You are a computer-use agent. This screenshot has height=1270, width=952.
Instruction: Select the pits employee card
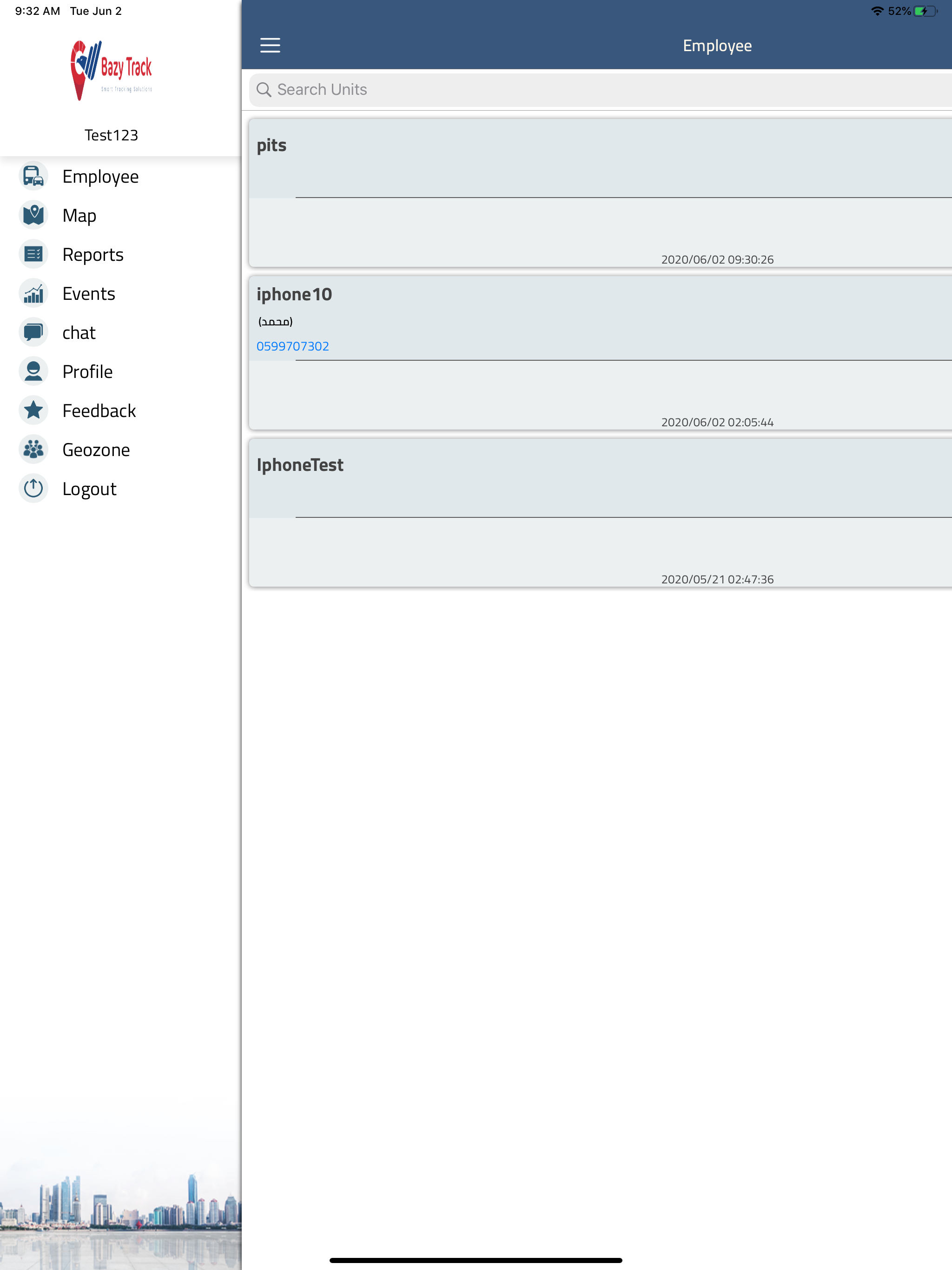tap(601, 193)
